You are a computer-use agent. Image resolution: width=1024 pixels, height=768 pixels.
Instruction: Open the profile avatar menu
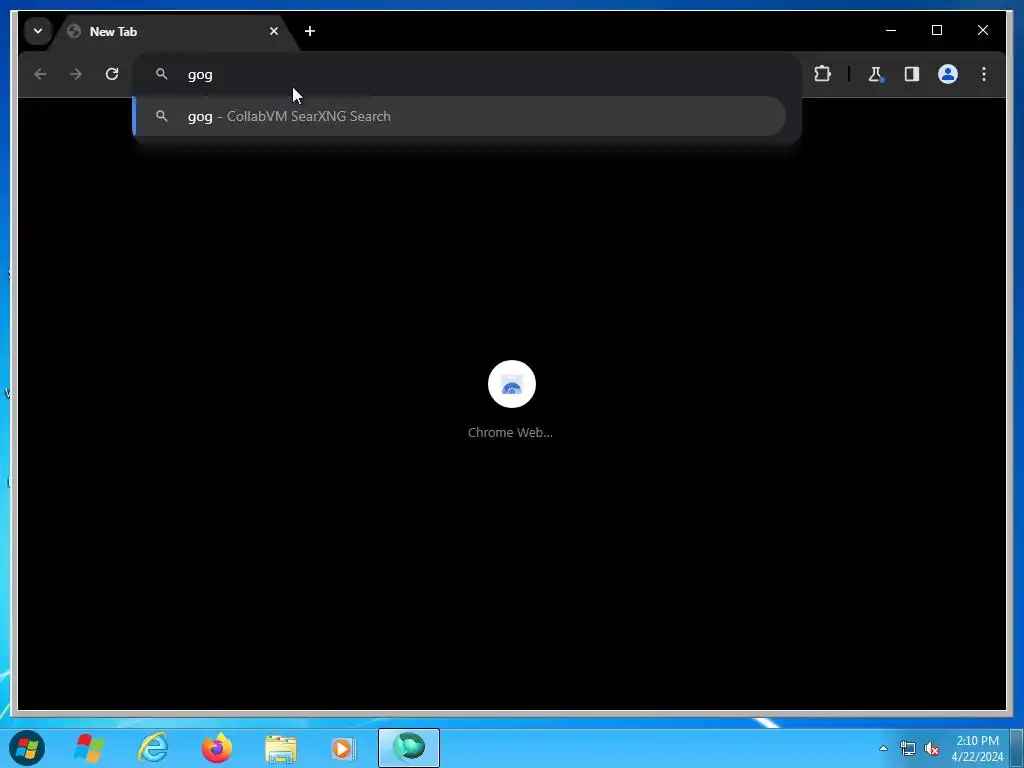948,74
